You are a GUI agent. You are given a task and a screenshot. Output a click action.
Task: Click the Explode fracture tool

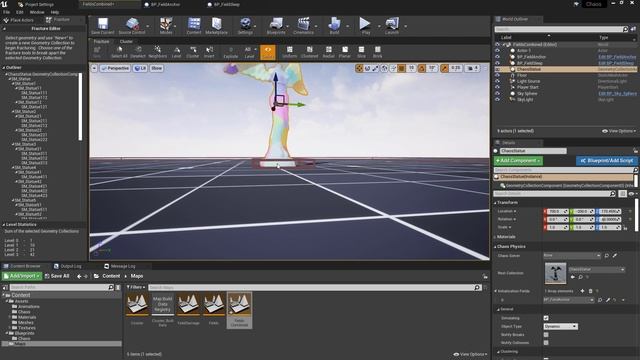(x=231, y=52)
